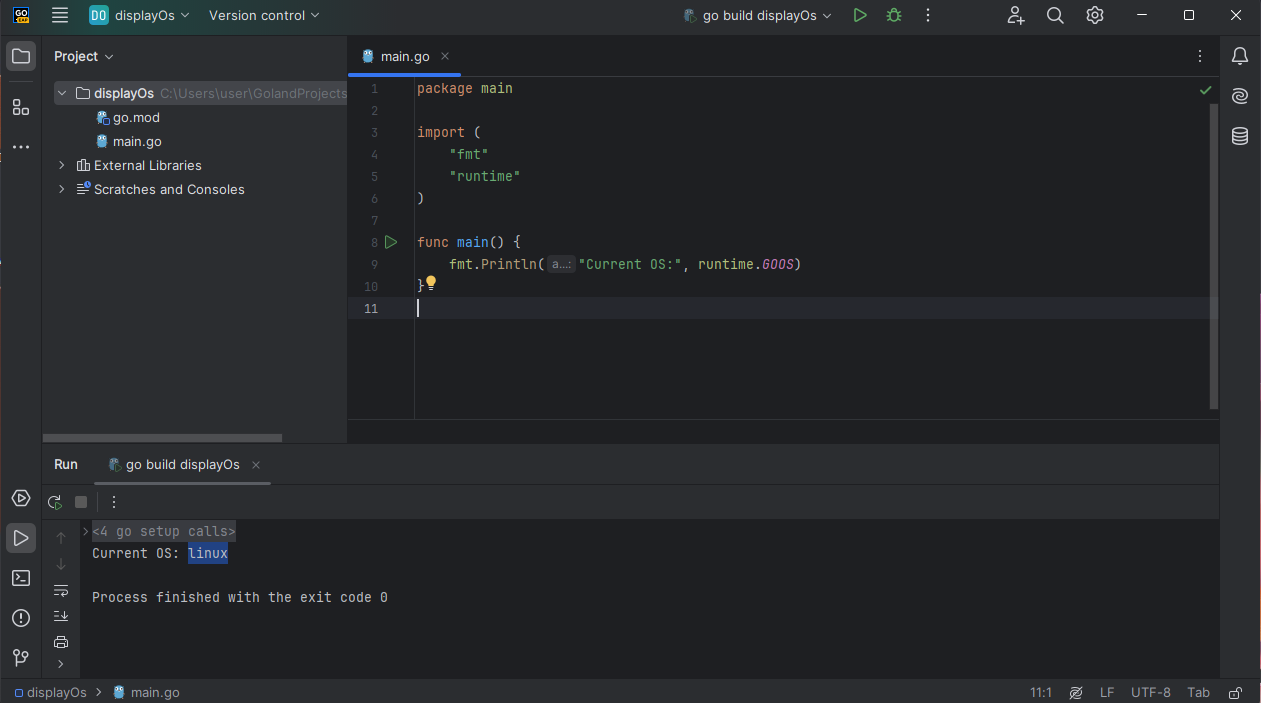Rerun 'go build displayOs' in the Run panel

pyautogui.click(x=54, y=501)
